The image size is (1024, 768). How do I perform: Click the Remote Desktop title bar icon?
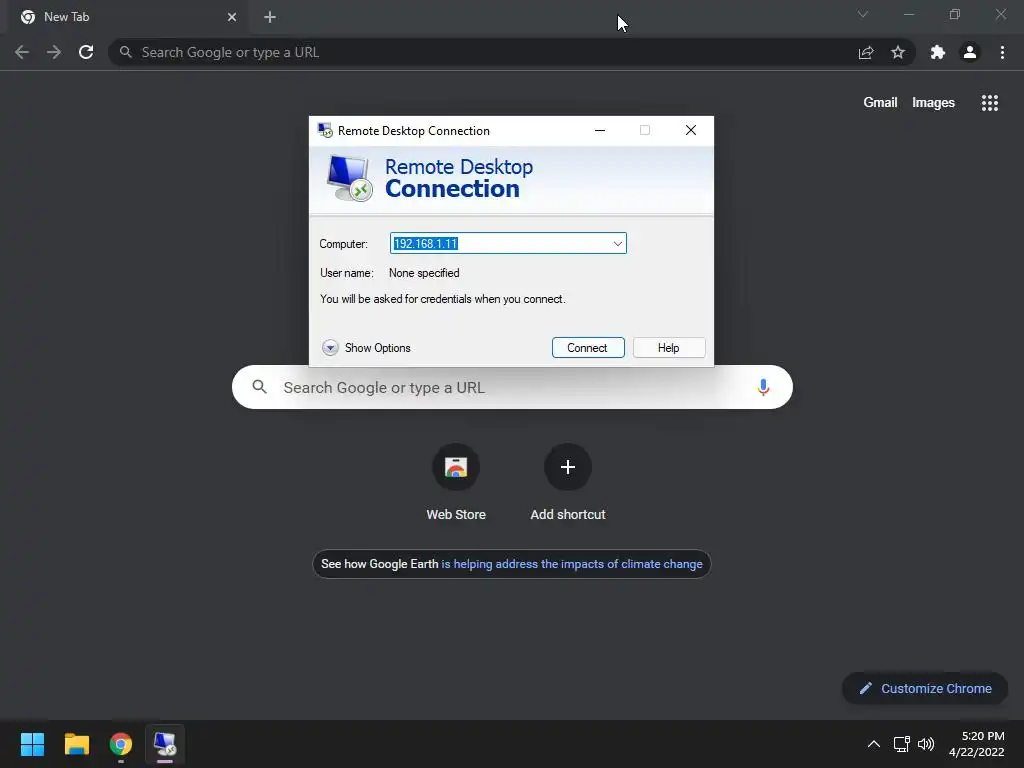pos(325,130)
